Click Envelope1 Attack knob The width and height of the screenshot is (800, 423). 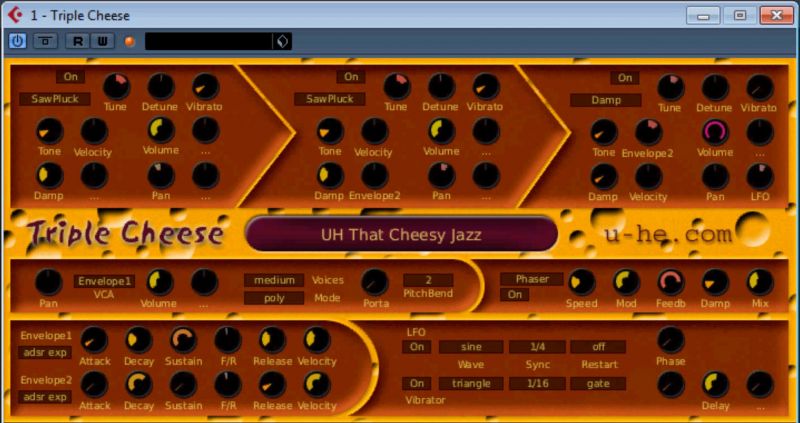(x=94, y=340)
